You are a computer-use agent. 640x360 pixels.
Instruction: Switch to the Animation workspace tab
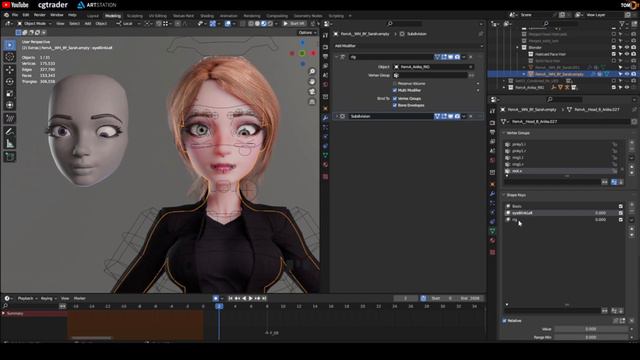[x=229, y=16]
